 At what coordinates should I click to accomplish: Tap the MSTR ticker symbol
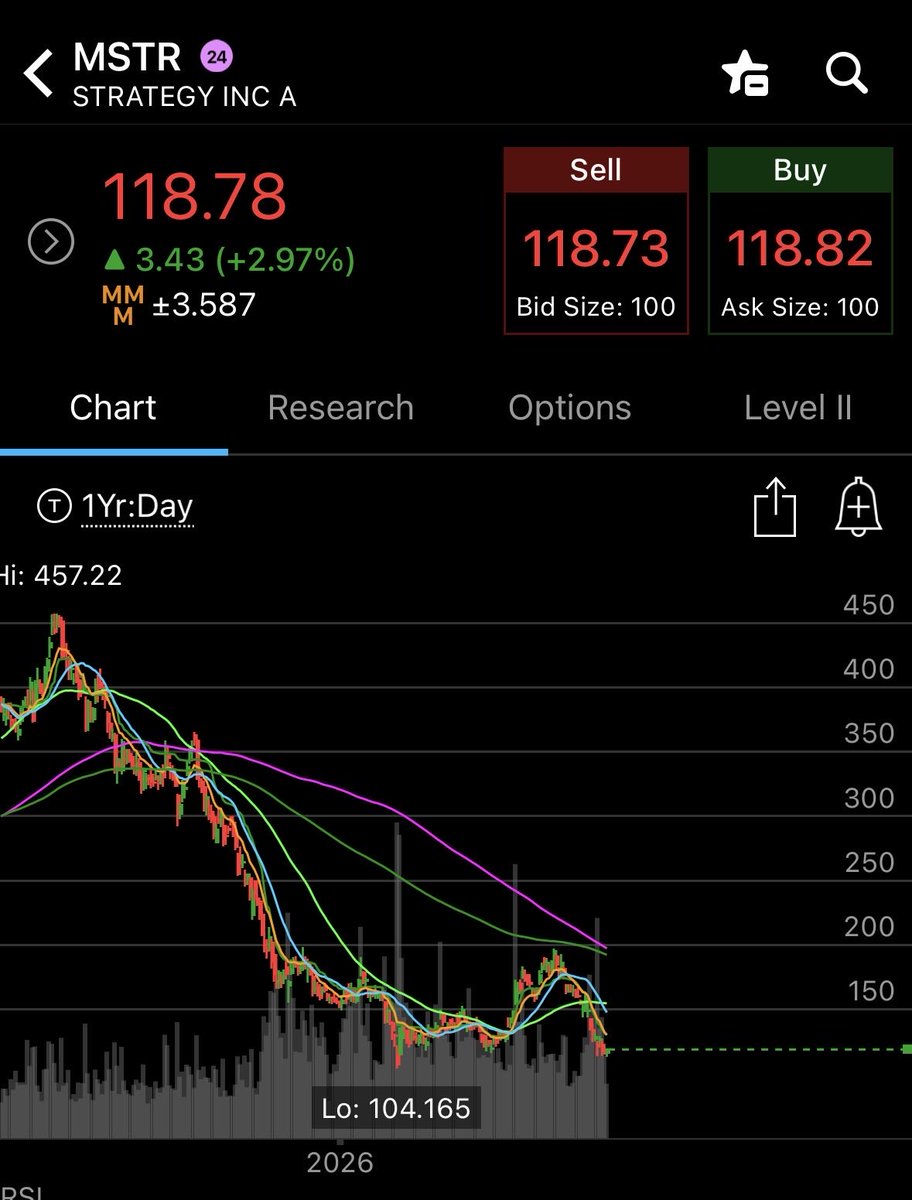pyautogui.click(x=127, y=57)
